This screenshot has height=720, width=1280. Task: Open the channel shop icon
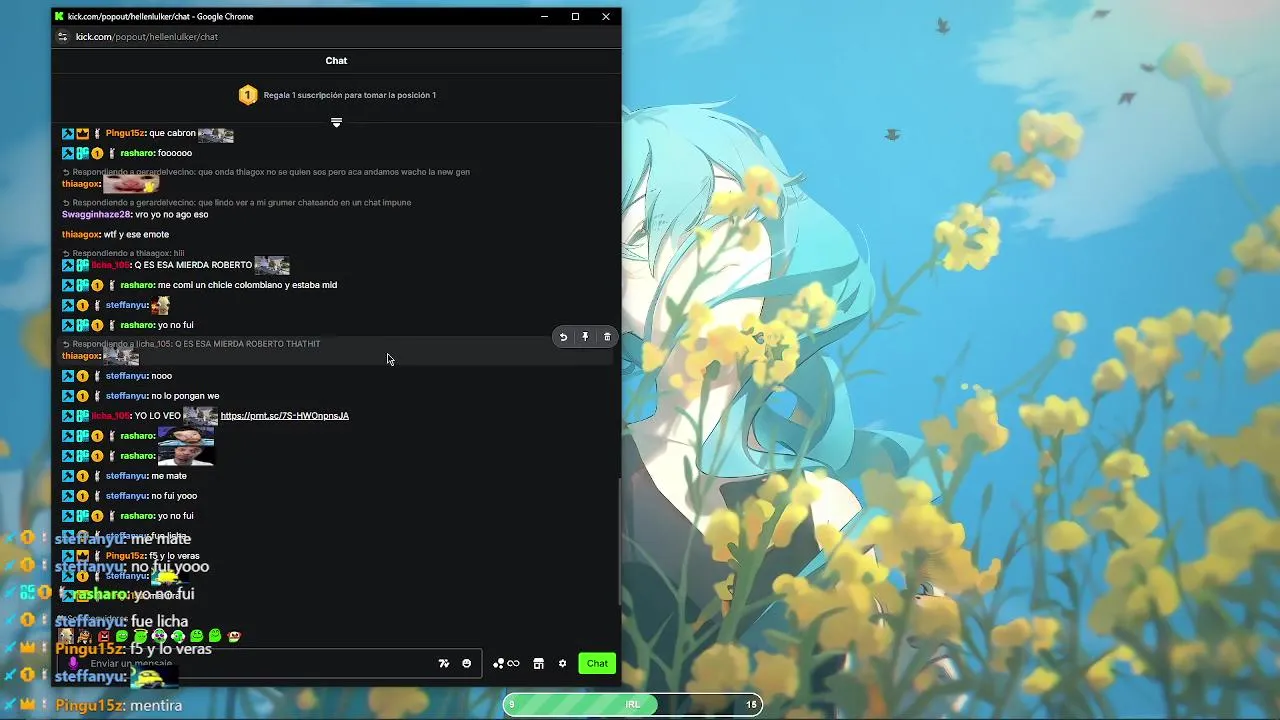(538, 664)
